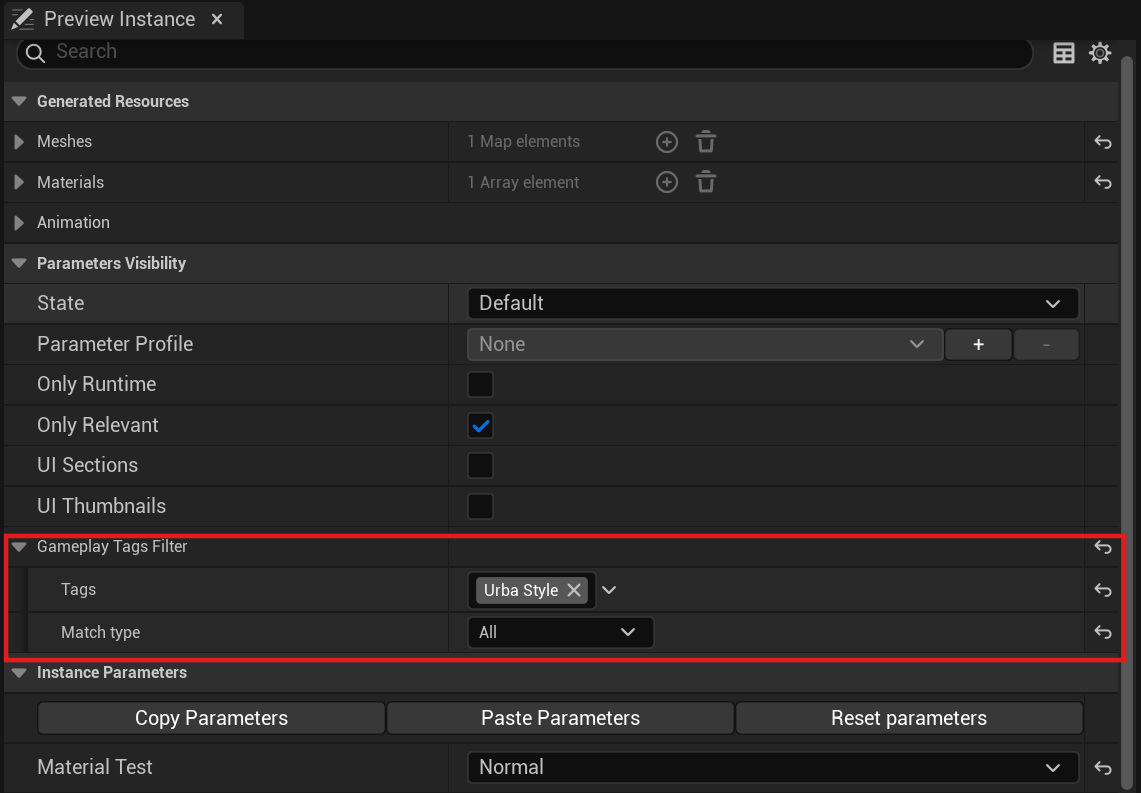This screenshot has height=793, width=1141.
Task: Click the State label
Action: click(60, 303)
